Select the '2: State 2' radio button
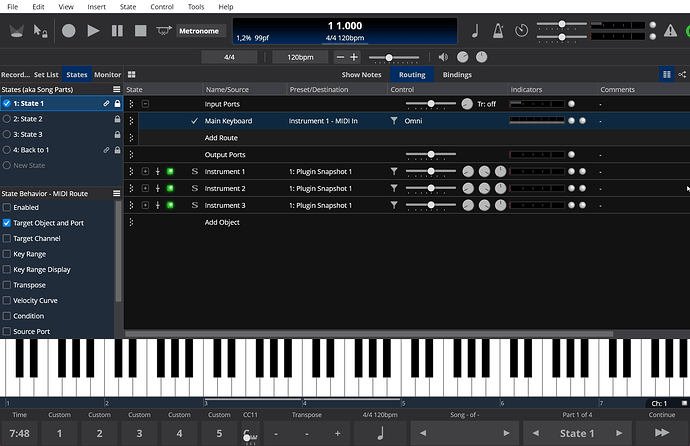 pos(7,119)
